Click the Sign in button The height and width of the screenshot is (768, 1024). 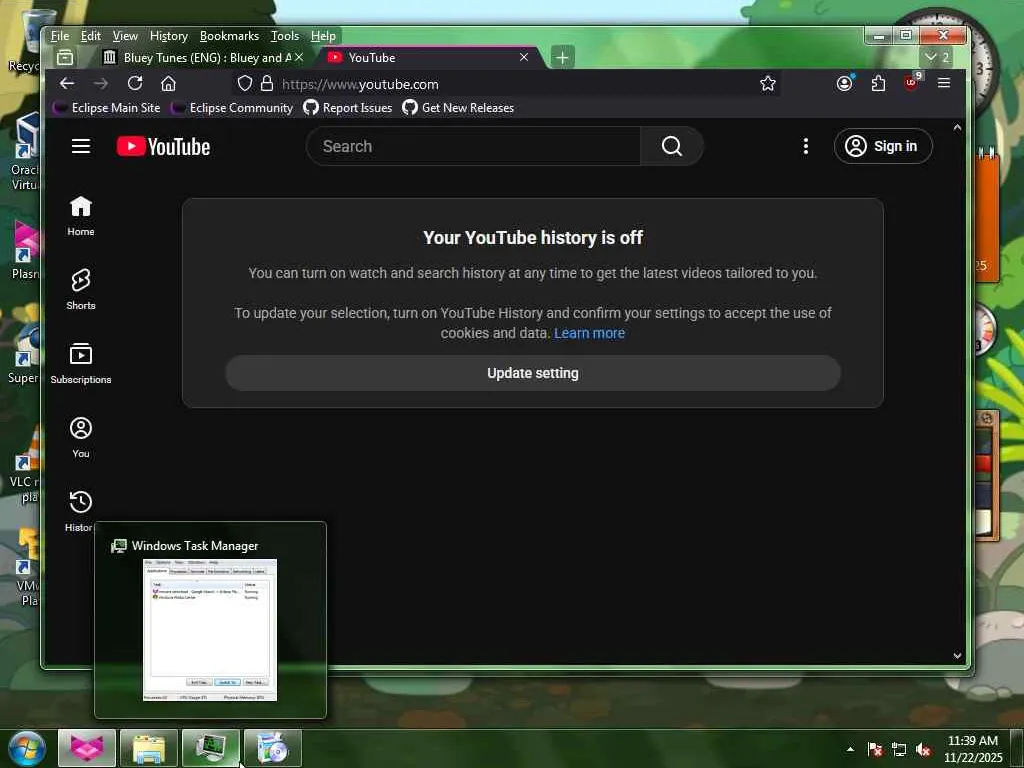pos(883,146)
